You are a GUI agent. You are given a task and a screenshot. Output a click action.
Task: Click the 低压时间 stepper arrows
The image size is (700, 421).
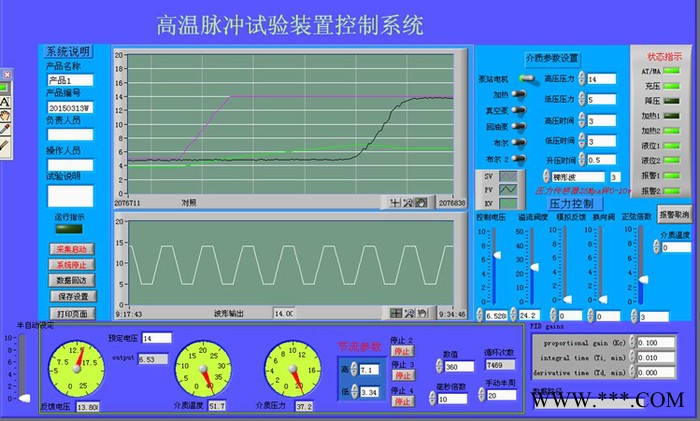(x=582, y=140)
